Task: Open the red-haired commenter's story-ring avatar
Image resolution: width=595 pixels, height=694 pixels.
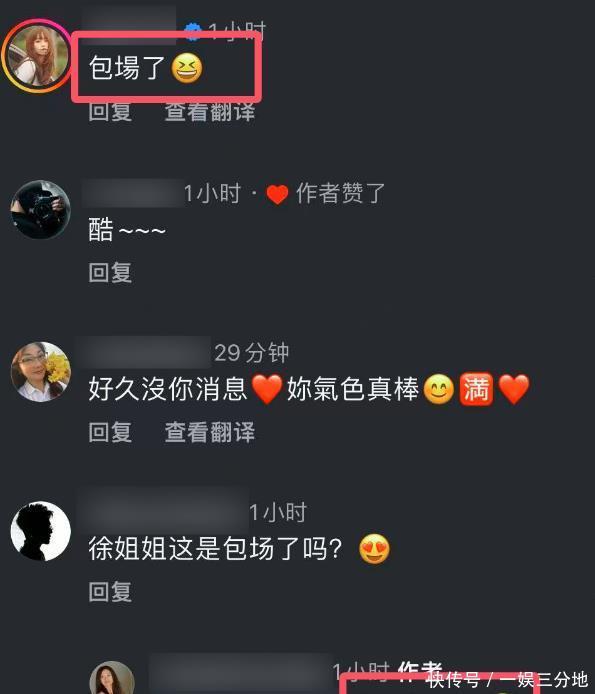Action: (38, 56)
